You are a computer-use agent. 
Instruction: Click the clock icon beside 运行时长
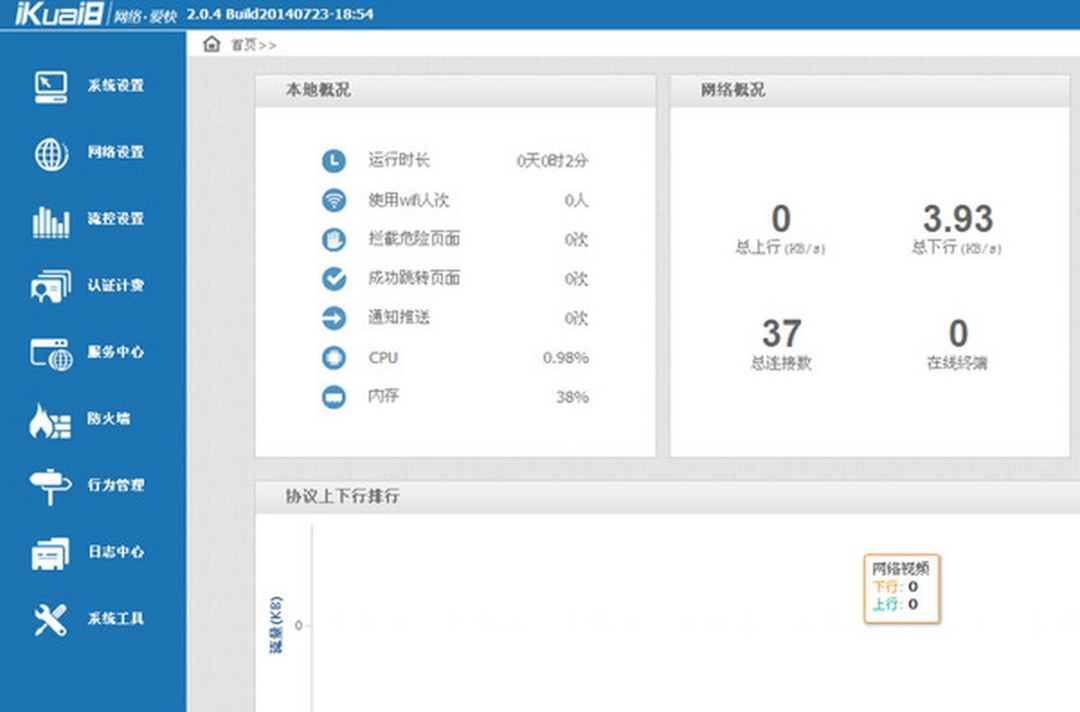point(332,159)
